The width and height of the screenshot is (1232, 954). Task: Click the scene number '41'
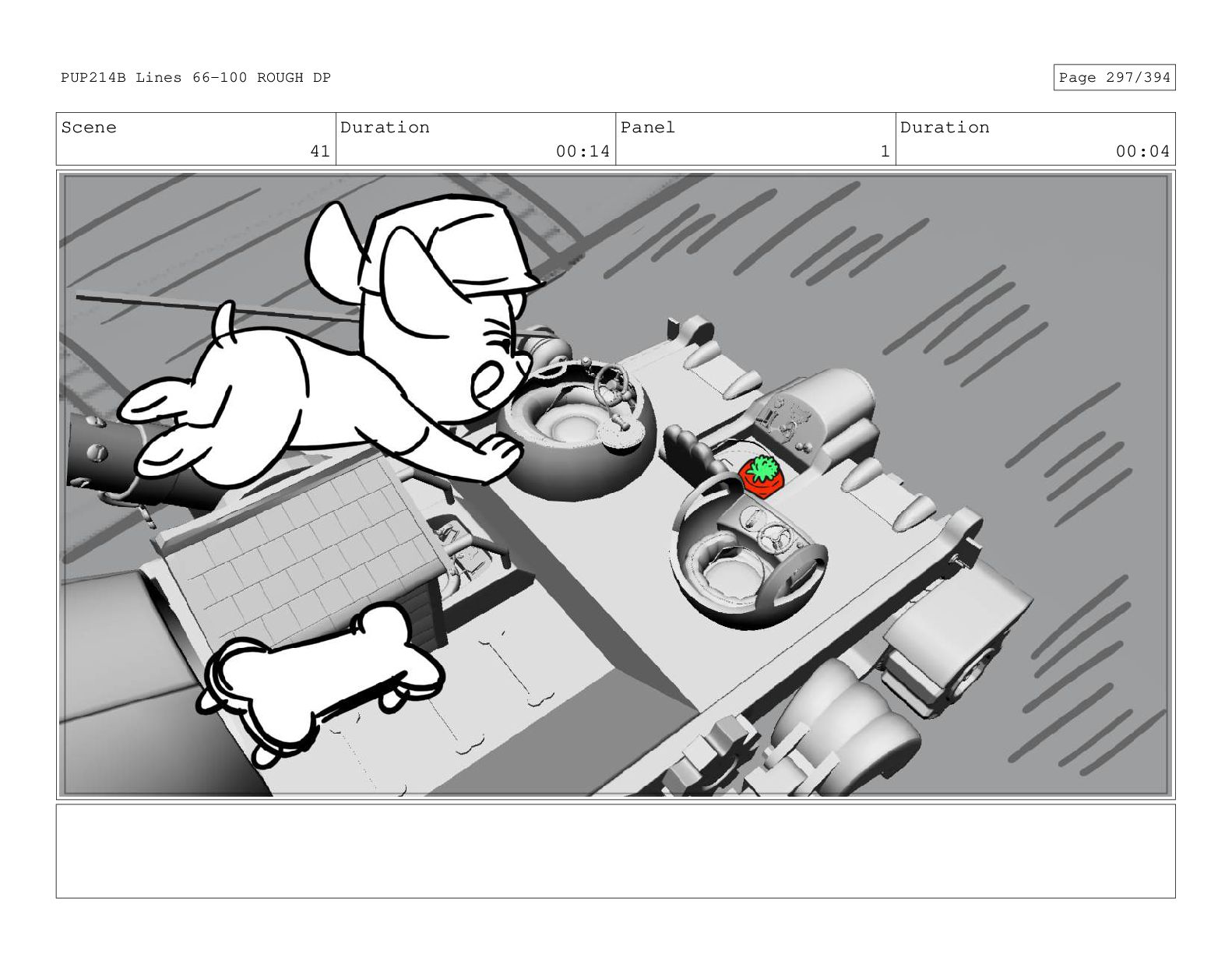(x=320, y=151)
